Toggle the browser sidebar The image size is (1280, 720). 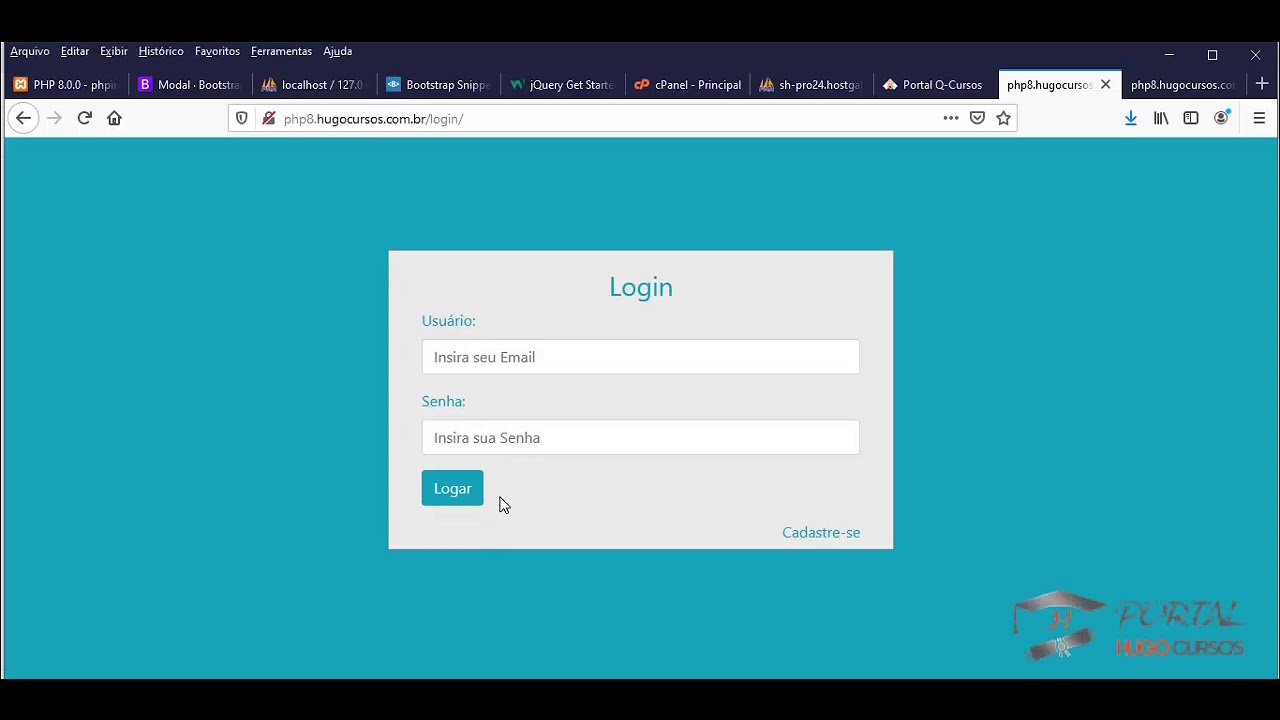(1191, 118)
